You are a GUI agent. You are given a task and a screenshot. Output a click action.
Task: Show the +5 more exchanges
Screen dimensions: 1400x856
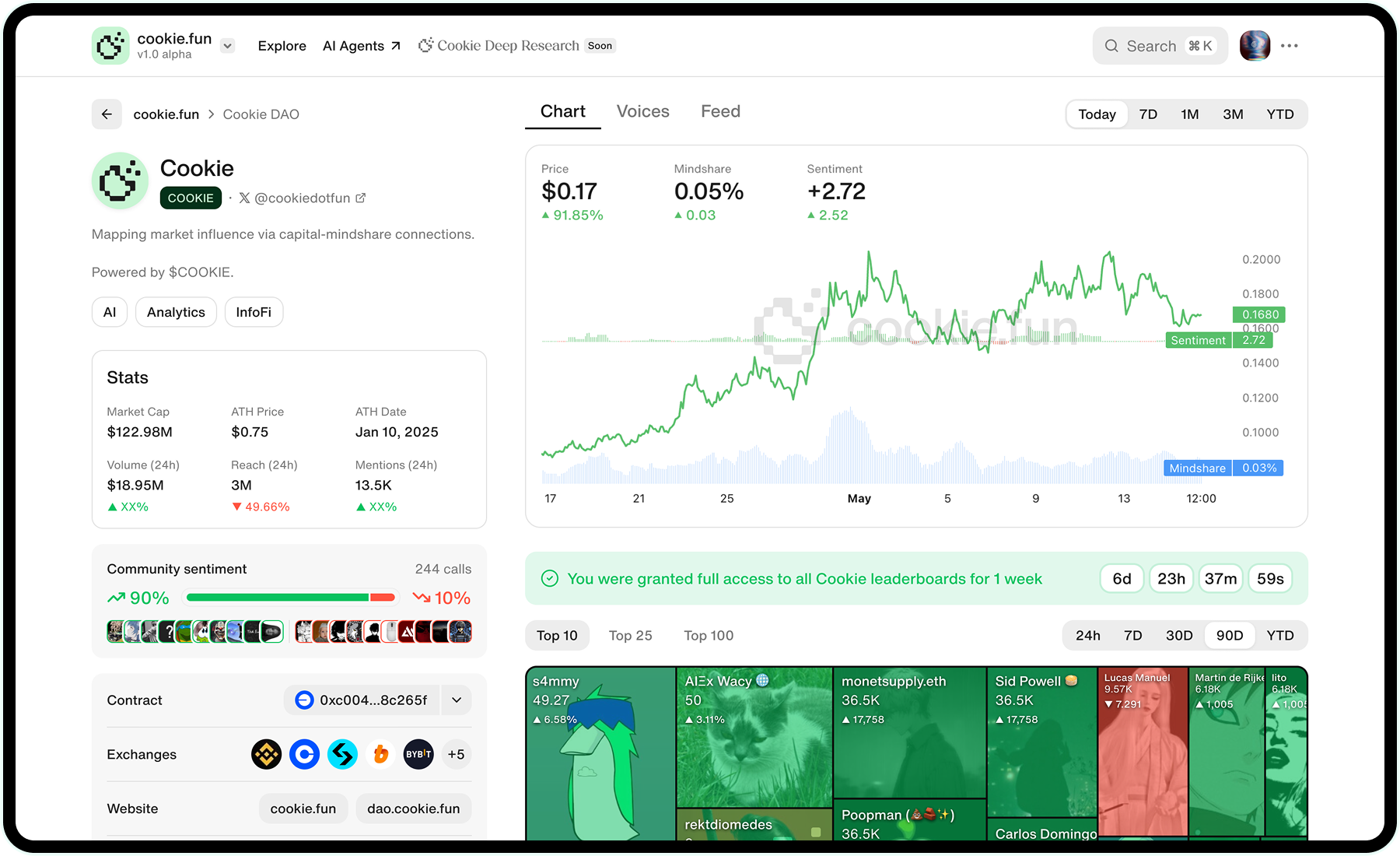tap(457, 754)
